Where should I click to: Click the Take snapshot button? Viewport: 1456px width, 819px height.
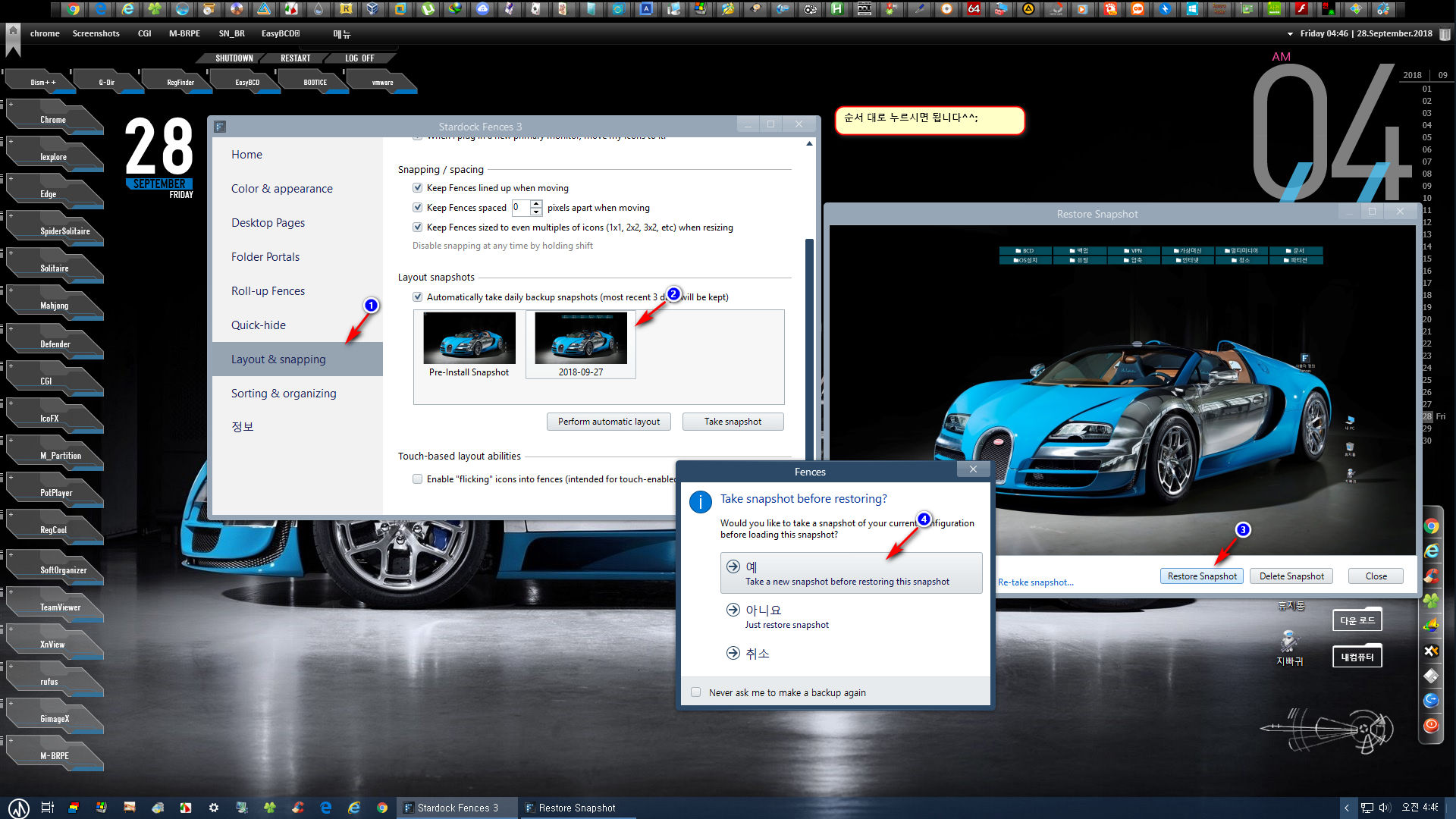(733, 422)
